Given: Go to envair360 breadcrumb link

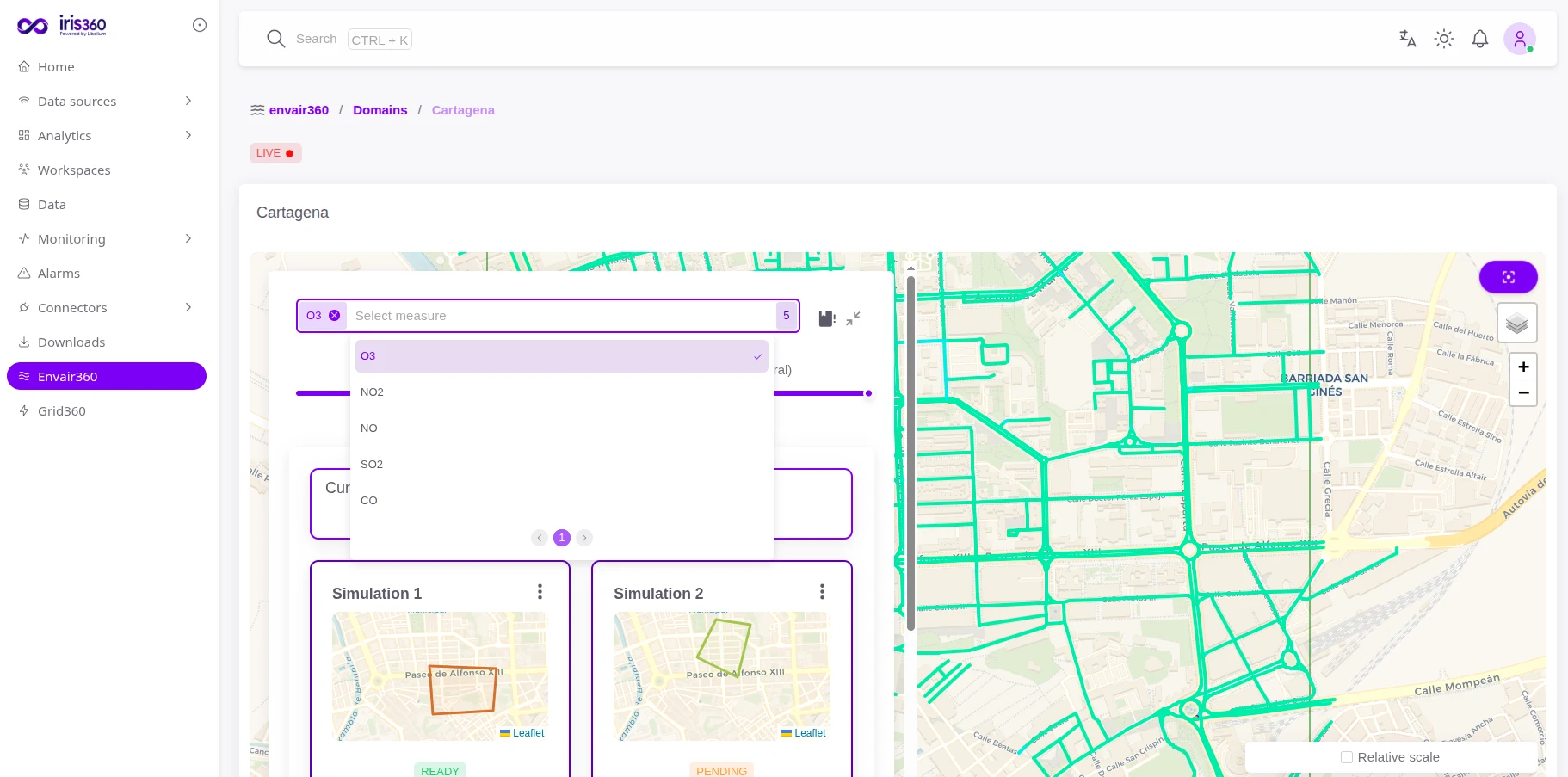Looking at the screenshot, I should point(299,110).
